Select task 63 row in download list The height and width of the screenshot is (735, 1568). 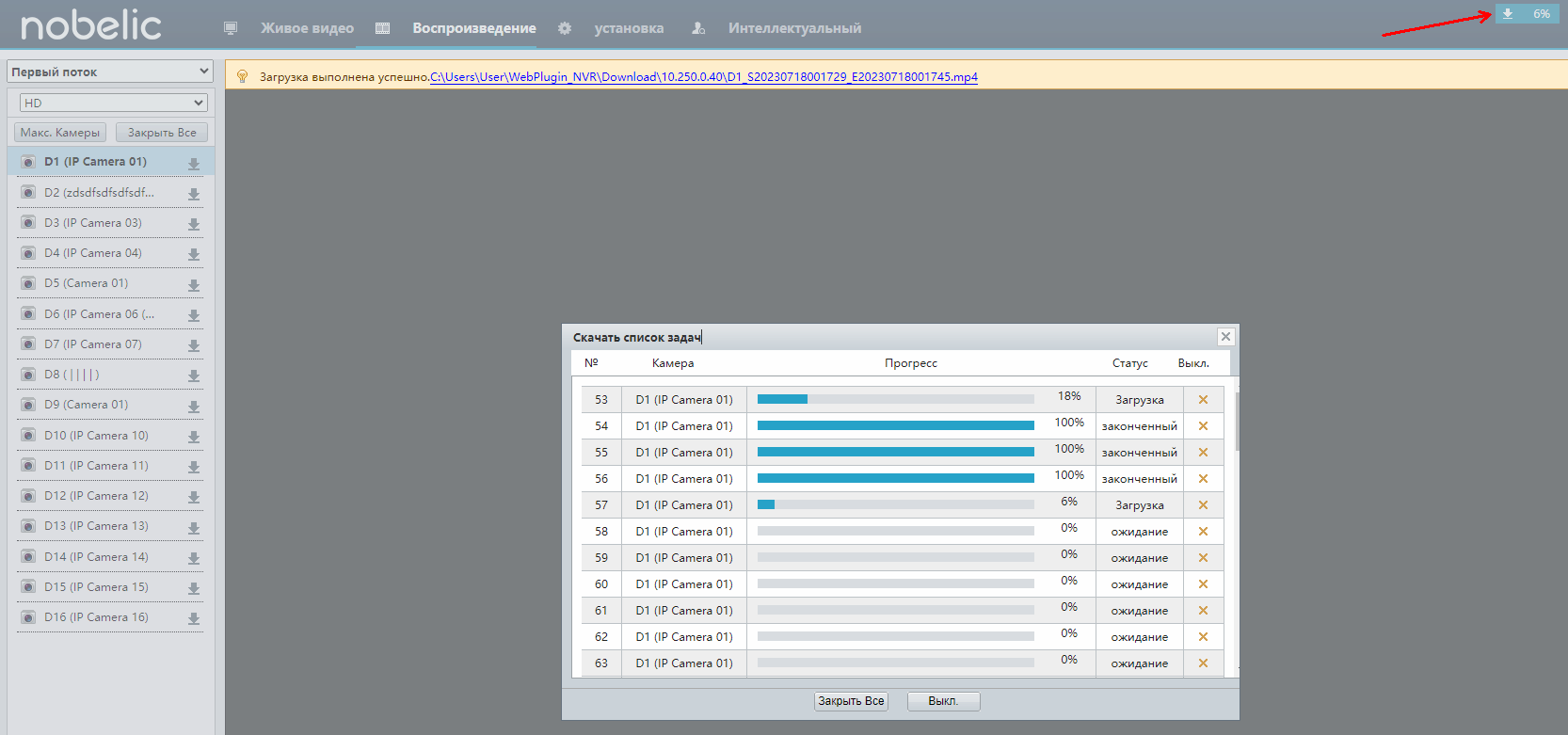(x=903, y=663)
